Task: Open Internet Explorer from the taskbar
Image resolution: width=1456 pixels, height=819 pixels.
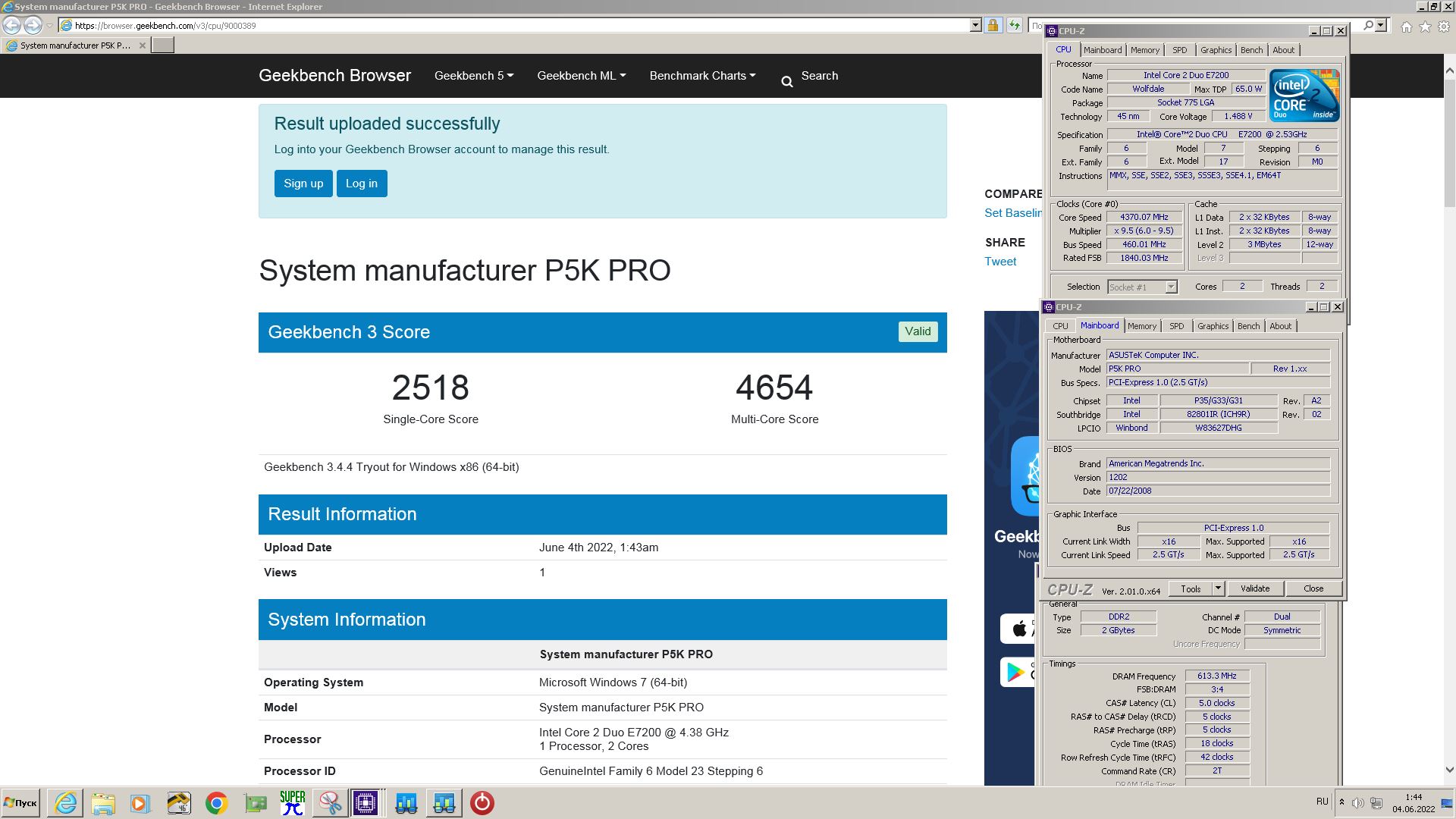Action: click(66, 803)
